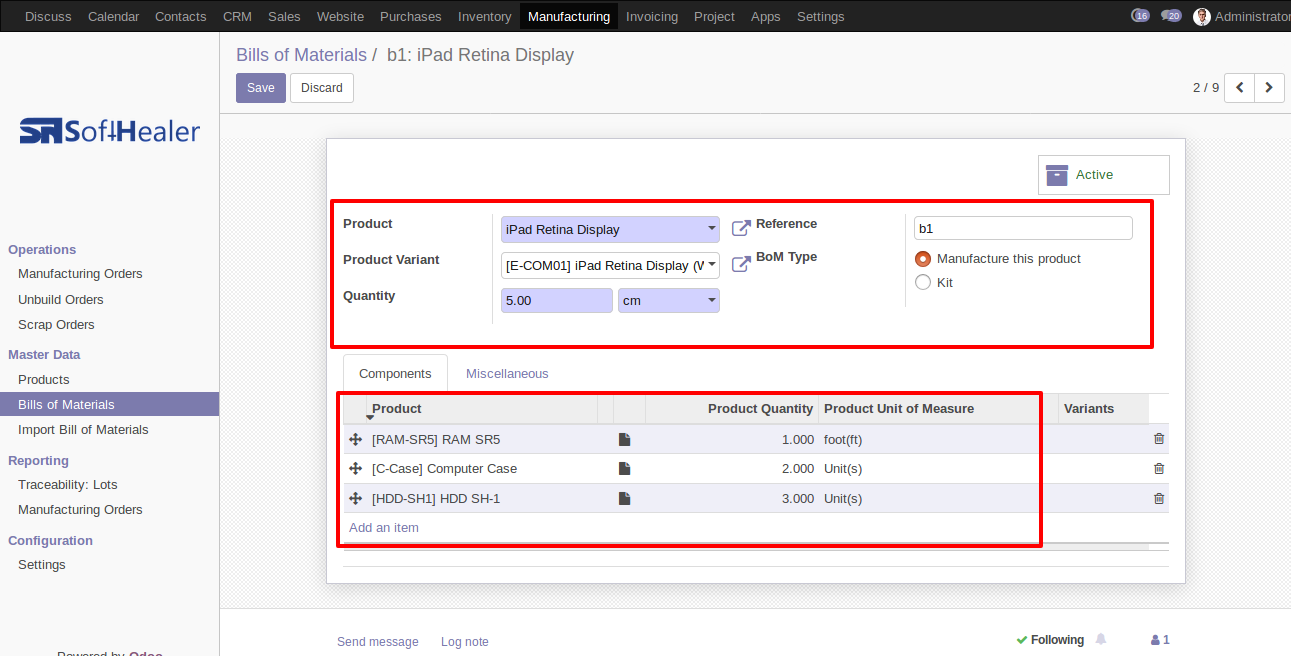Image resolution: width=1291 pixels, height=656 pixels.
Task: Click the document icon in RAM SR5 row
Action: click(x=625, y=439)
